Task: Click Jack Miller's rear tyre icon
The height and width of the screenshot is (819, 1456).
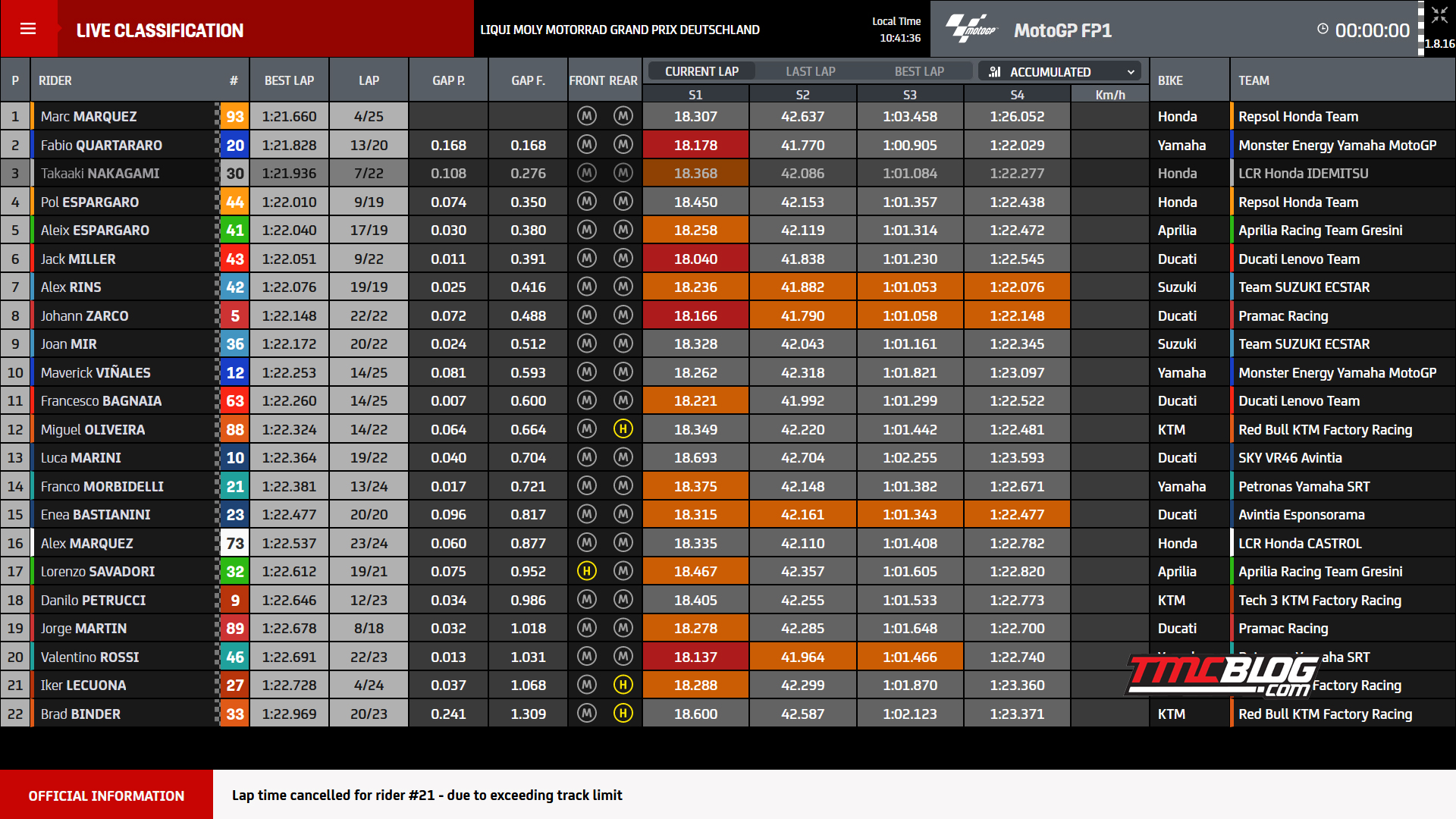Action: [623, 259]
